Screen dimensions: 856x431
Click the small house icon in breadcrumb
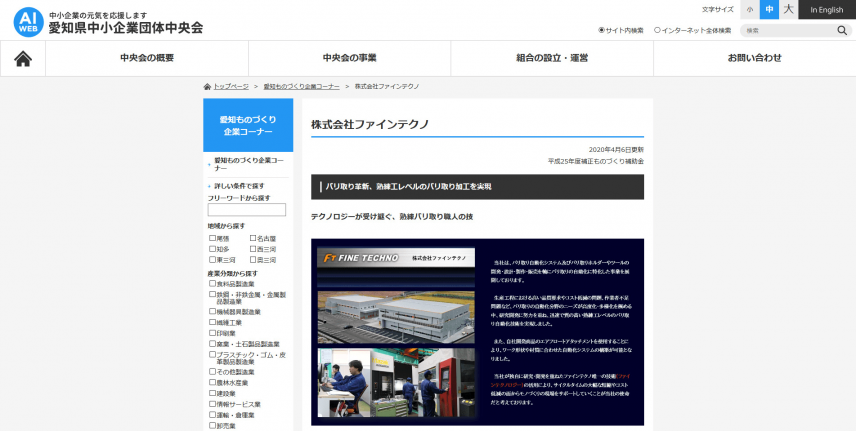point(207,87)
